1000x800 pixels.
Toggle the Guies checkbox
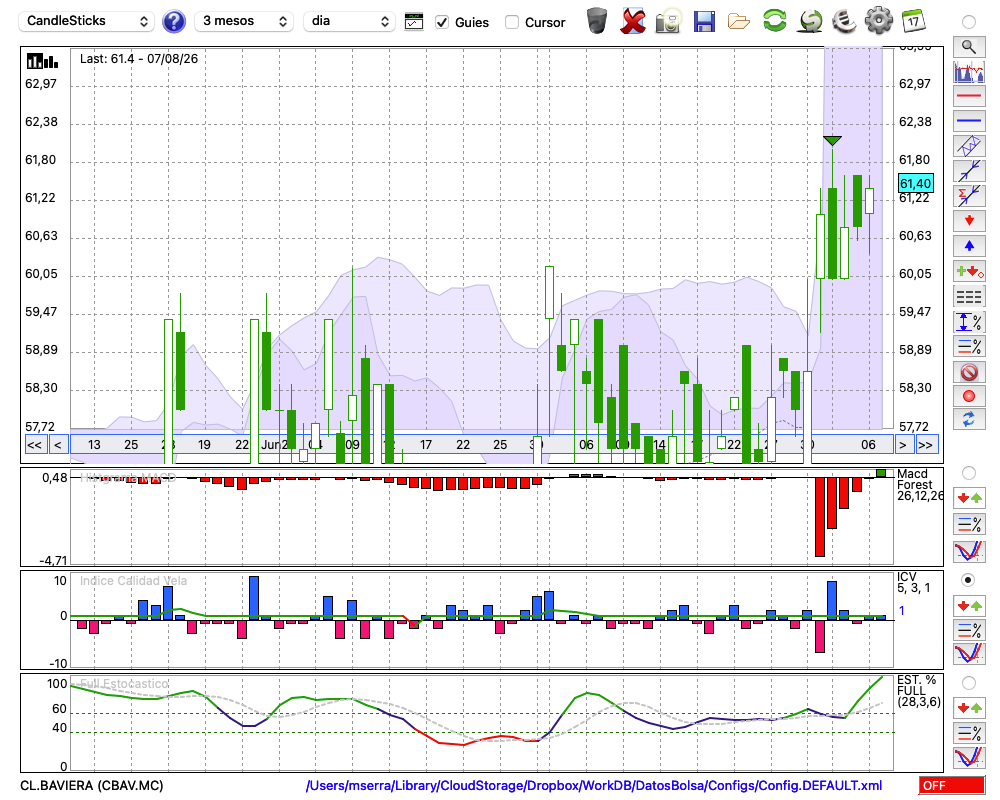pos(442,22)
